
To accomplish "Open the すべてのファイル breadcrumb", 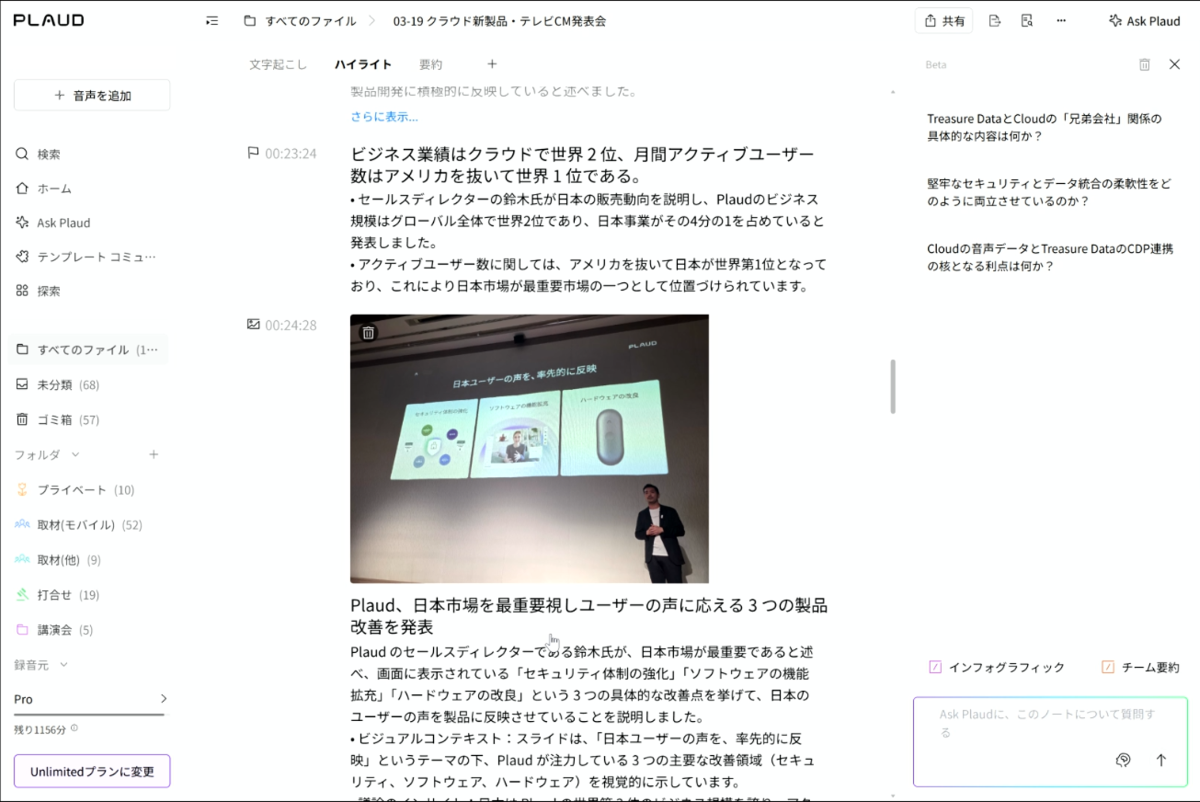I will click(298, 20).
